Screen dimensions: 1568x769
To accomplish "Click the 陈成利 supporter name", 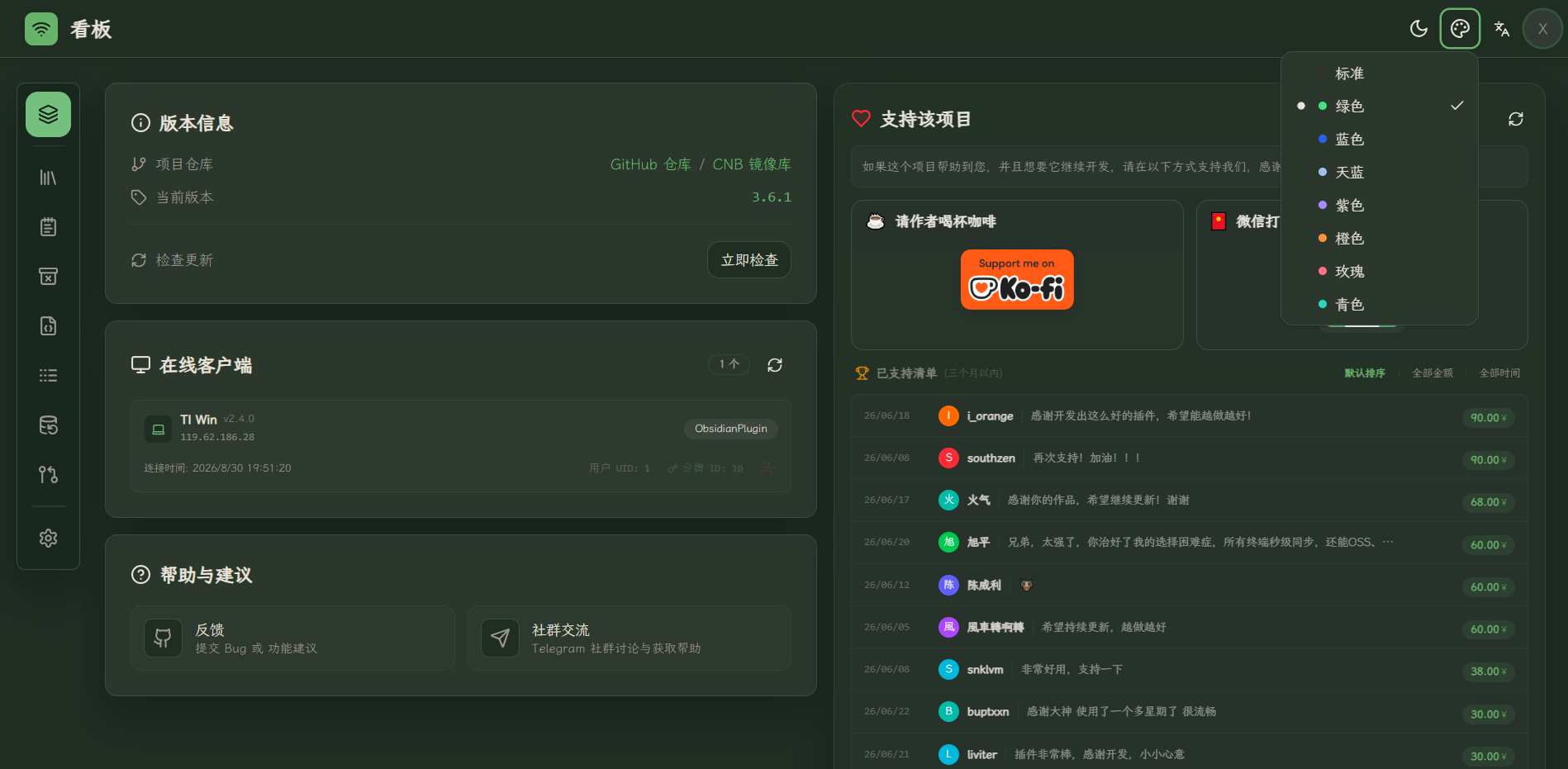I will 984,586.
